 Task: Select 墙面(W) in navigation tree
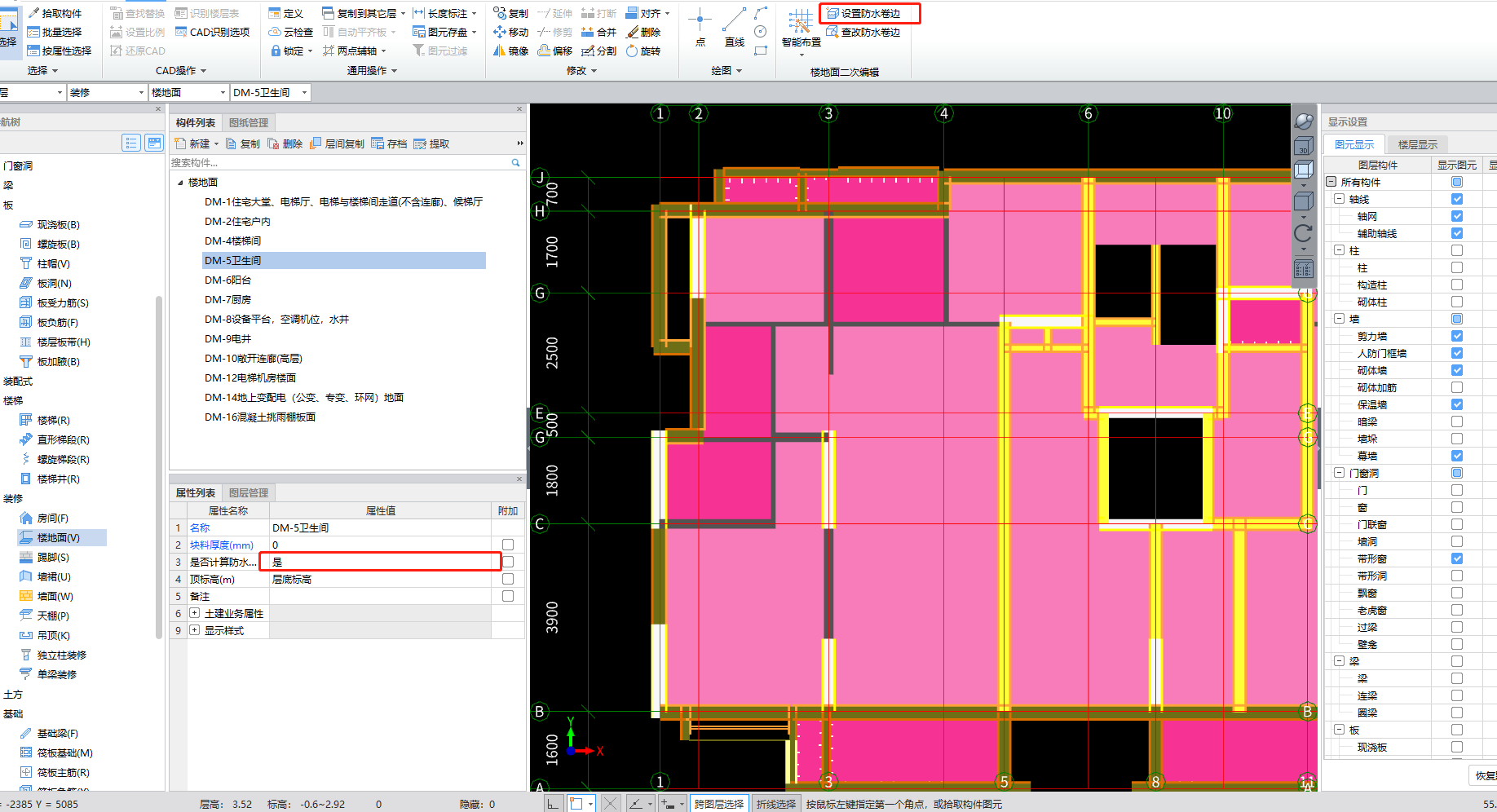[47, 596]
